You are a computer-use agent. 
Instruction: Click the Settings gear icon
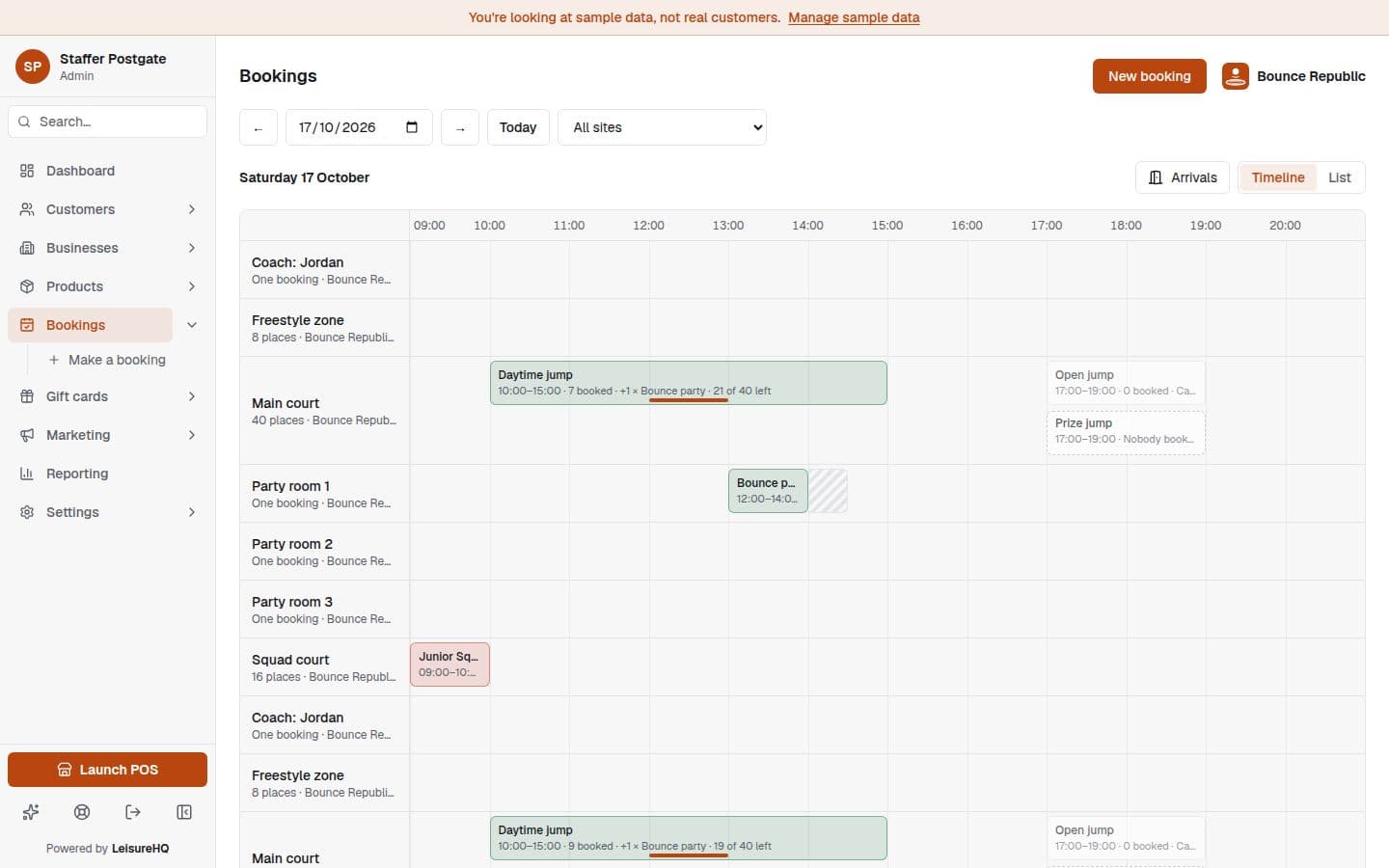click(27, 512)
